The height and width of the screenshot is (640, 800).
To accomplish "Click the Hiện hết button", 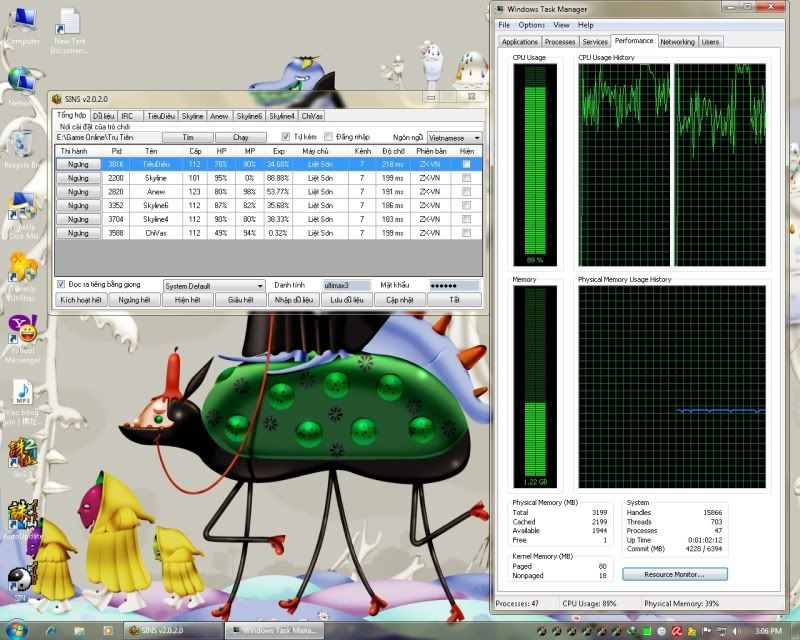I will 187,300.
